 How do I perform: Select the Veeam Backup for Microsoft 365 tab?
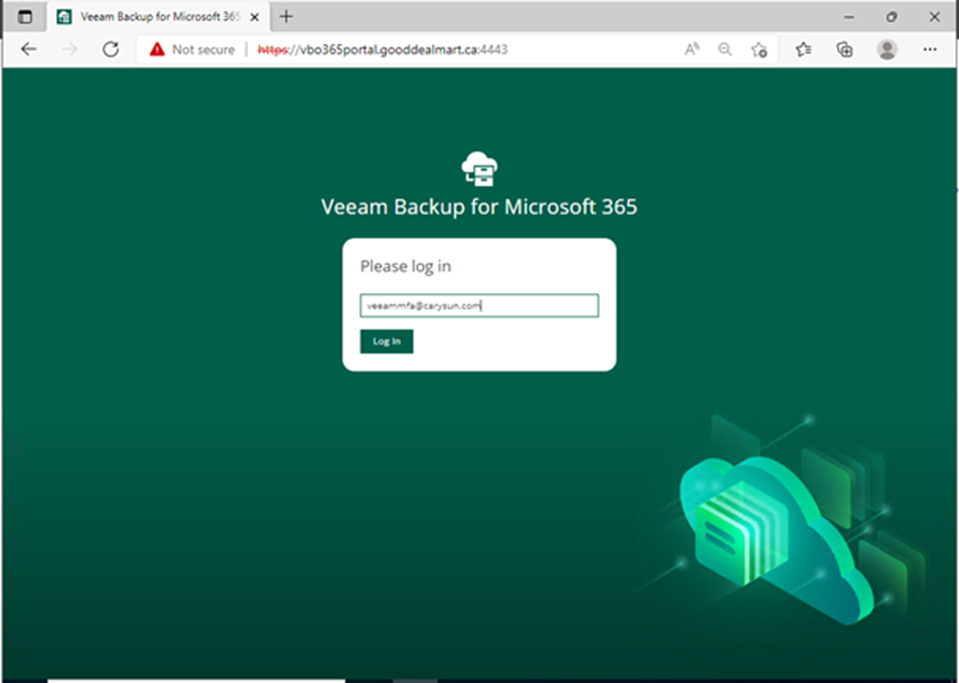[158, 17]
